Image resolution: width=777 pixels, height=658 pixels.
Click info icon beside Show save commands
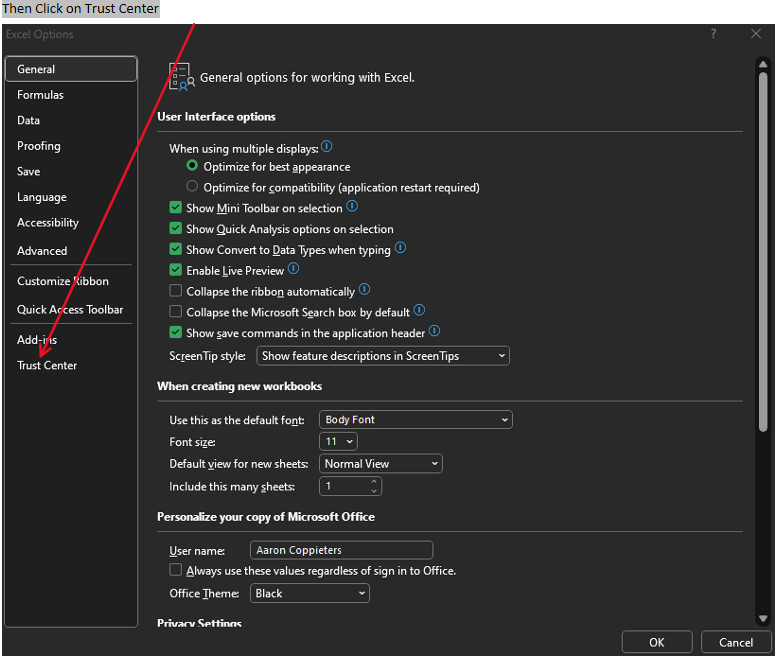[435, 331]
